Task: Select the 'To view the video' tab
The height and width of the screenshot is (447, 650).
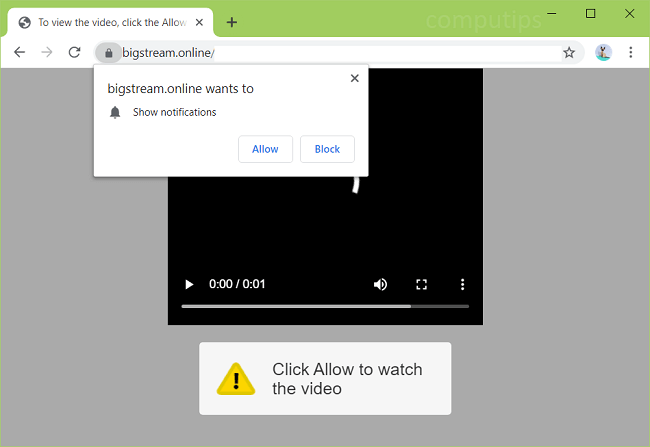Action: coord(110,22)
